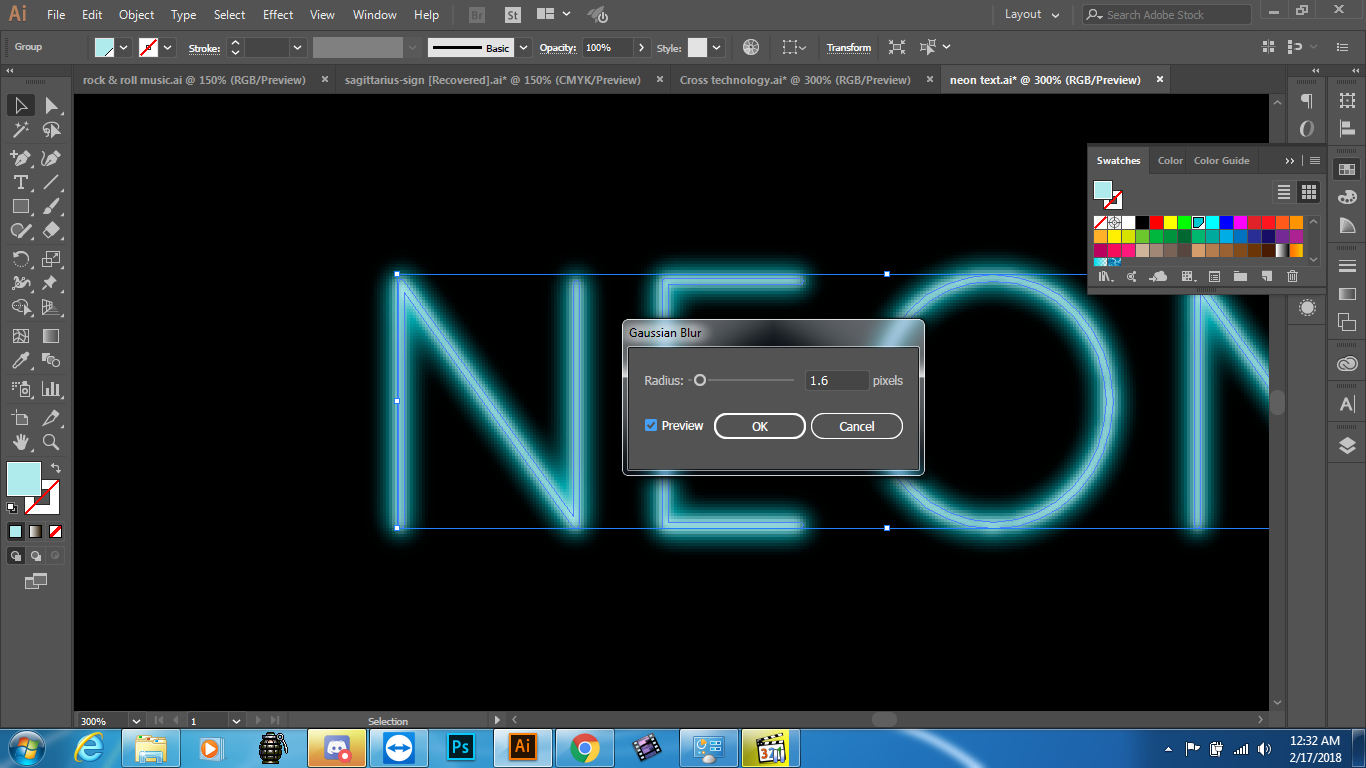1366x768 pixels.
Task: Pick the Zoom tool in toolbar
Action: pyautogui.click(x=51, y=441)
